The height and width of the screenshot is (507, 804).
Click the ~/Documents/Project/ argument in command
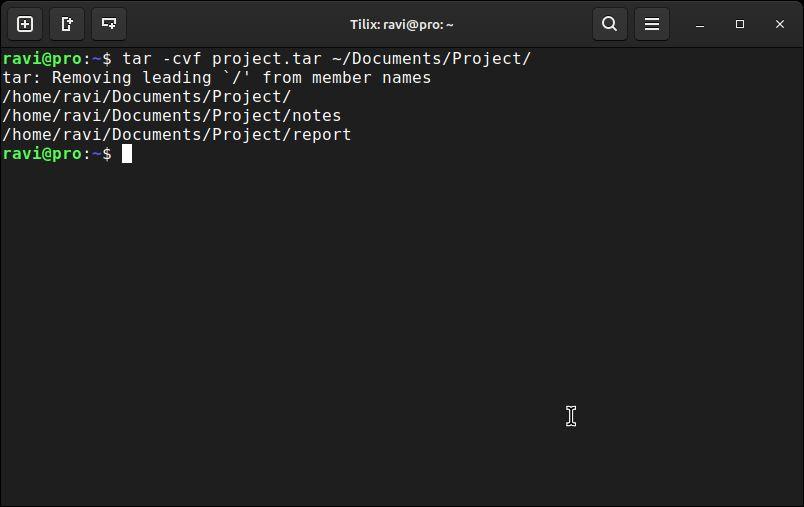[x=431, y=58]
